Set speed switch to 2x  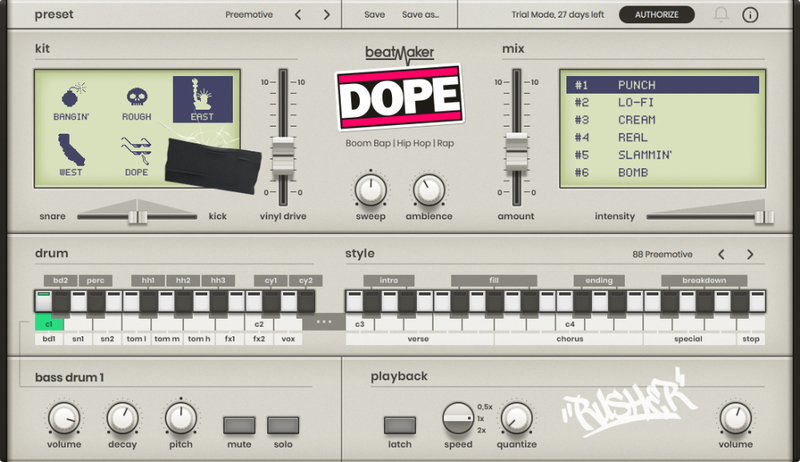(482, 430)
